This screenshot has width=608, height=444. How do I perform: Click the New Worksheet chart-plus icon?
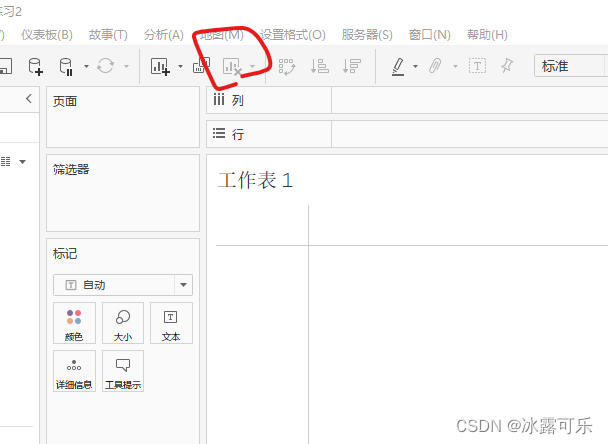coord(160,66)
